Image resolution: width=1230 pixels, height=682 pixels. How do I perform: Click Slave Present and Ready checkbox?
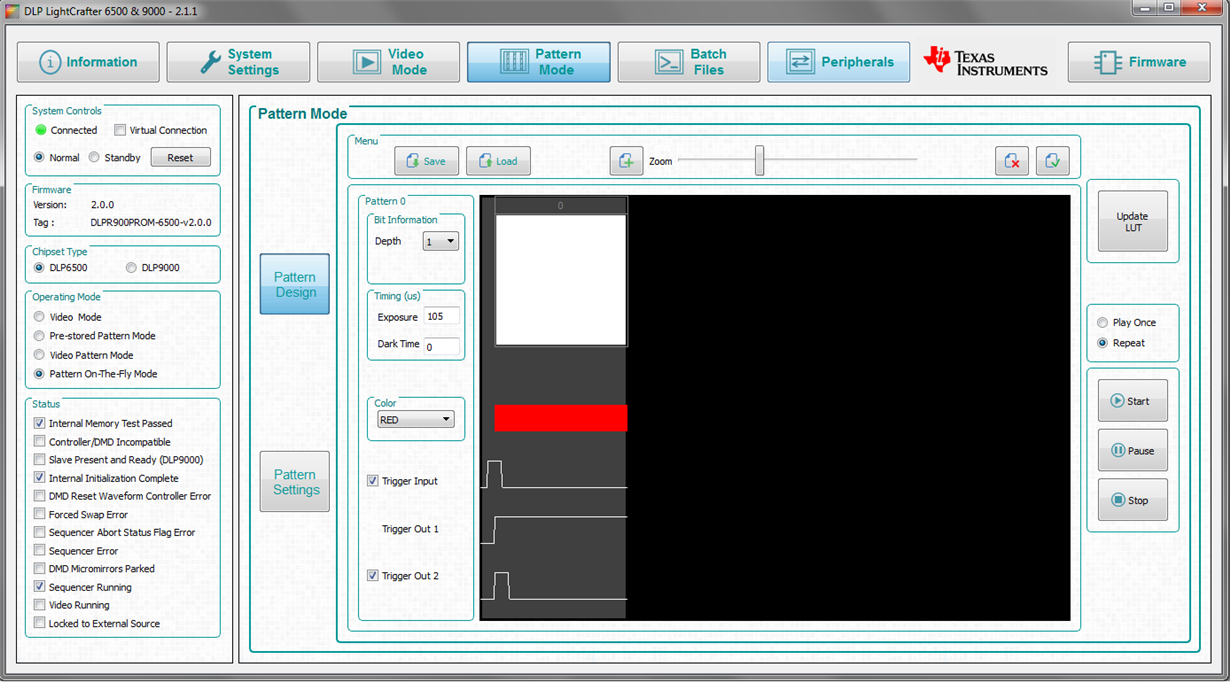40,460
